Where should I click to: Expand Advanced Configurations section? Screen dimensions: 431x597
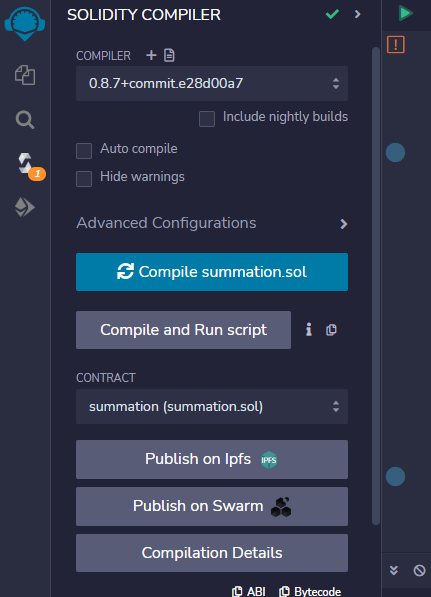pyautogui.click(x=212, y=223)
